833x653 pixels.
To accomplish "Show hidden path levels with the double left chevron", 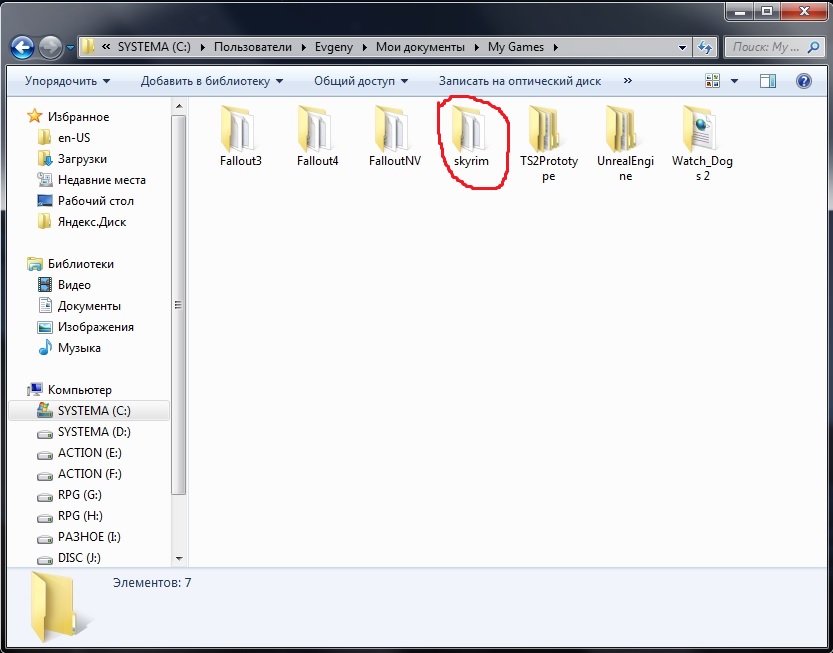I will tap(106, 47).
